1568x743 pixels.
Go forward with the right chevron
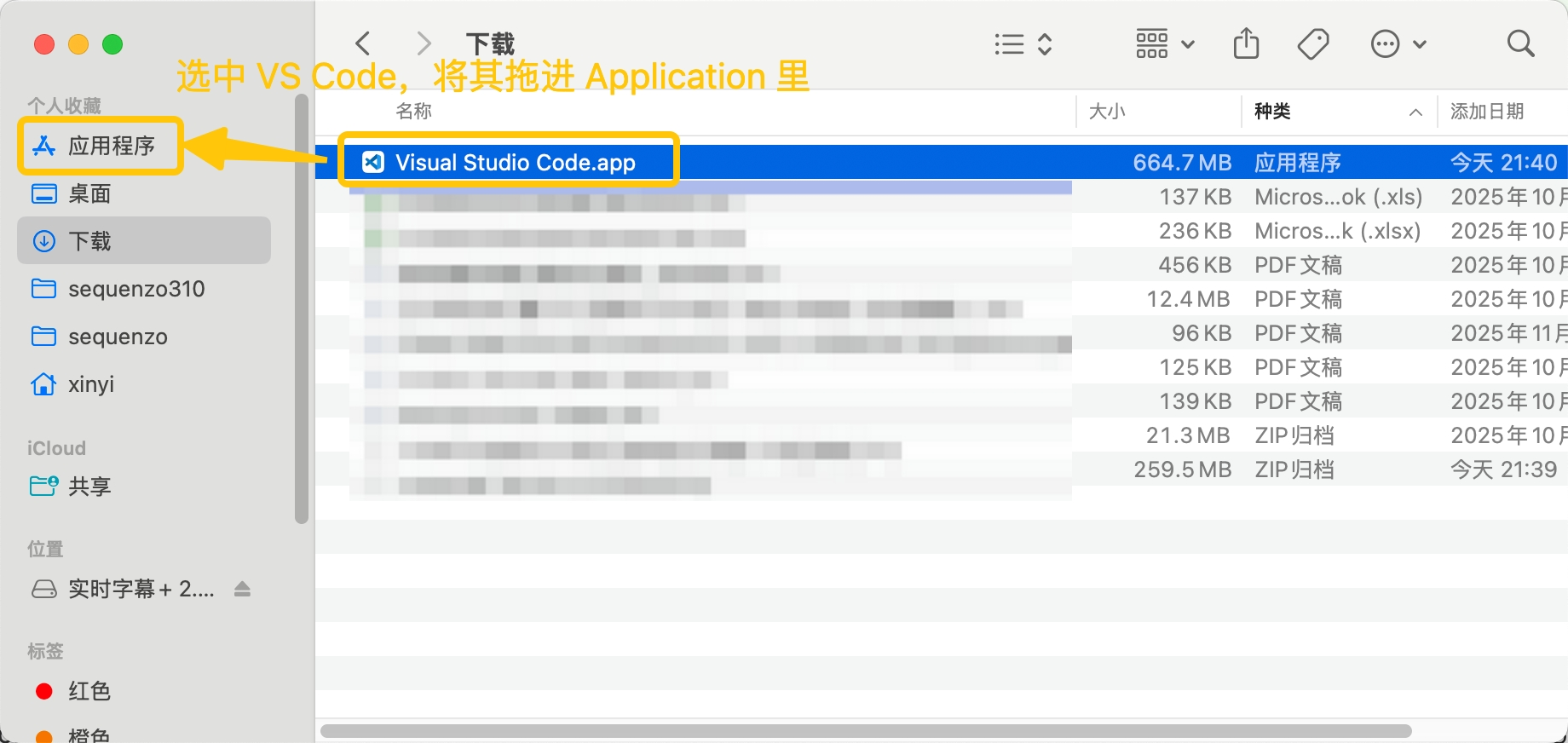[424, 43]
